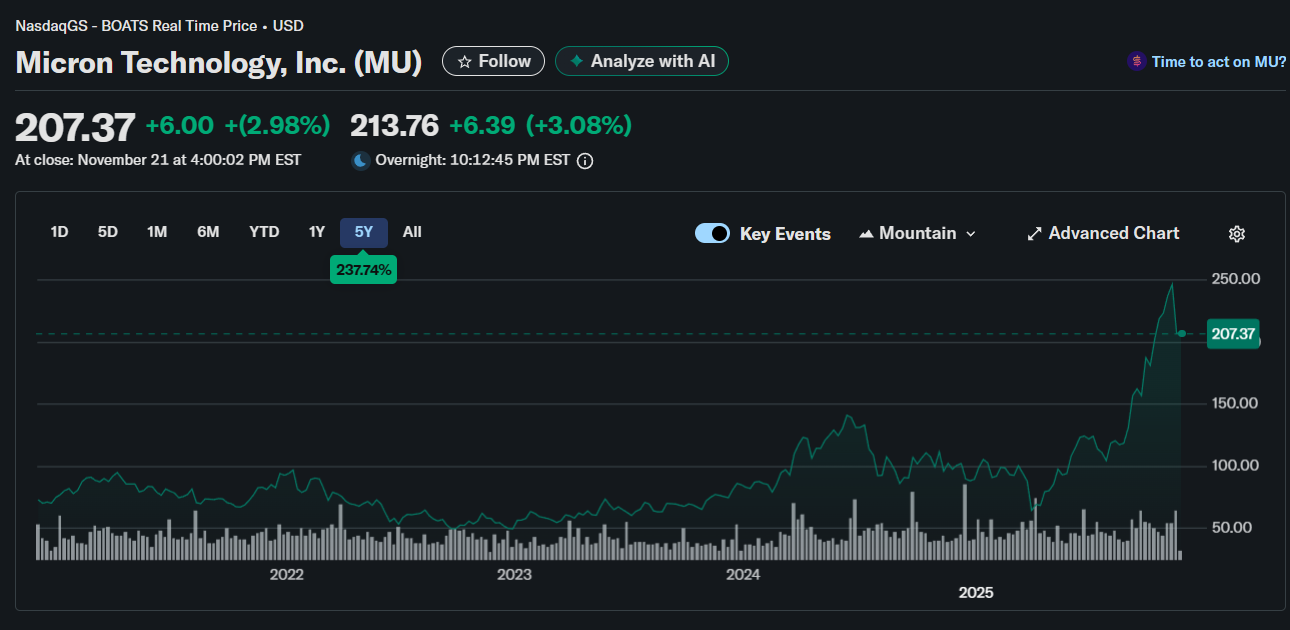The height and width of the screenshot is (630, 1290).
Task: Click the 150.00 y-axis label
Action: (1234, 403)
